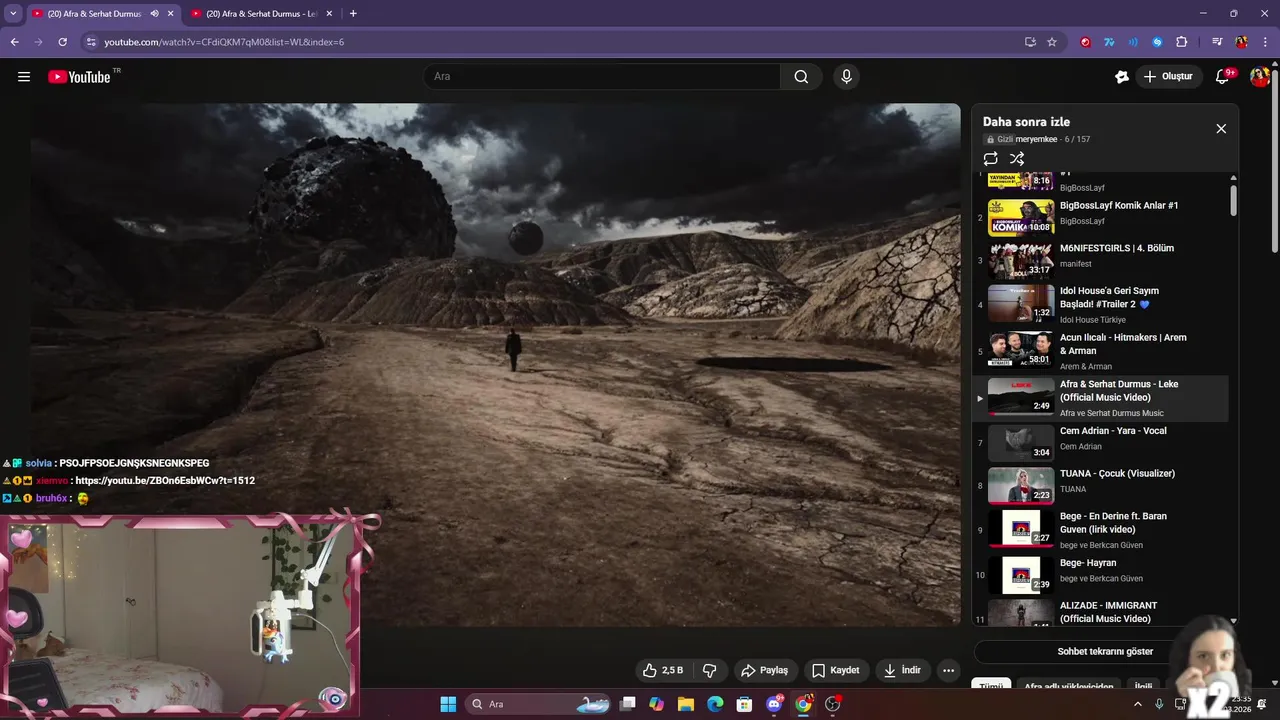
Task: Open YouTube notifications bell
Action: [1222, 77]
